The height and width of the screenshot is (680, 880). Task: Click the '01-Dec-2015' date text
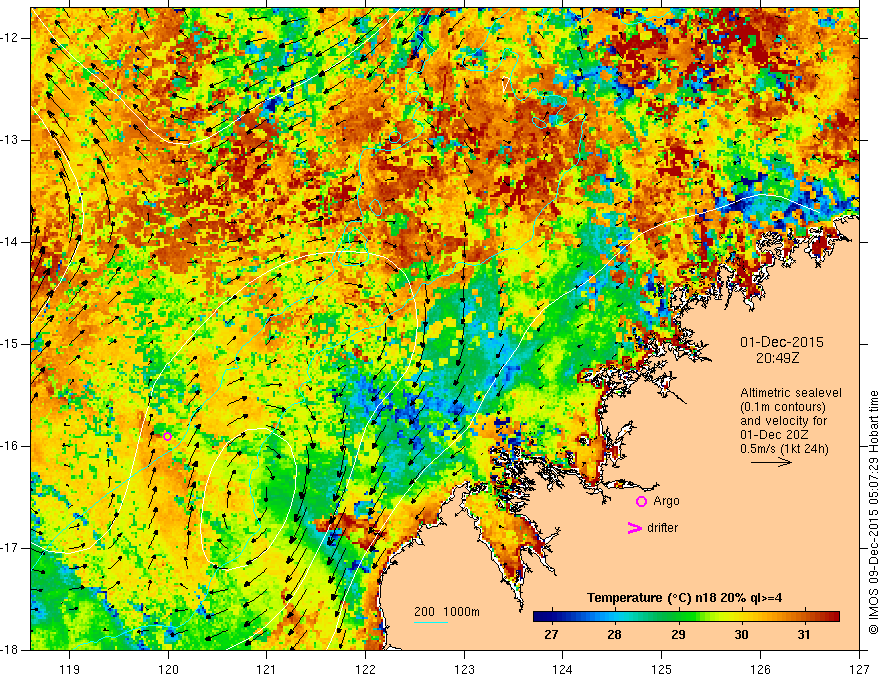(x=782, y=342)
